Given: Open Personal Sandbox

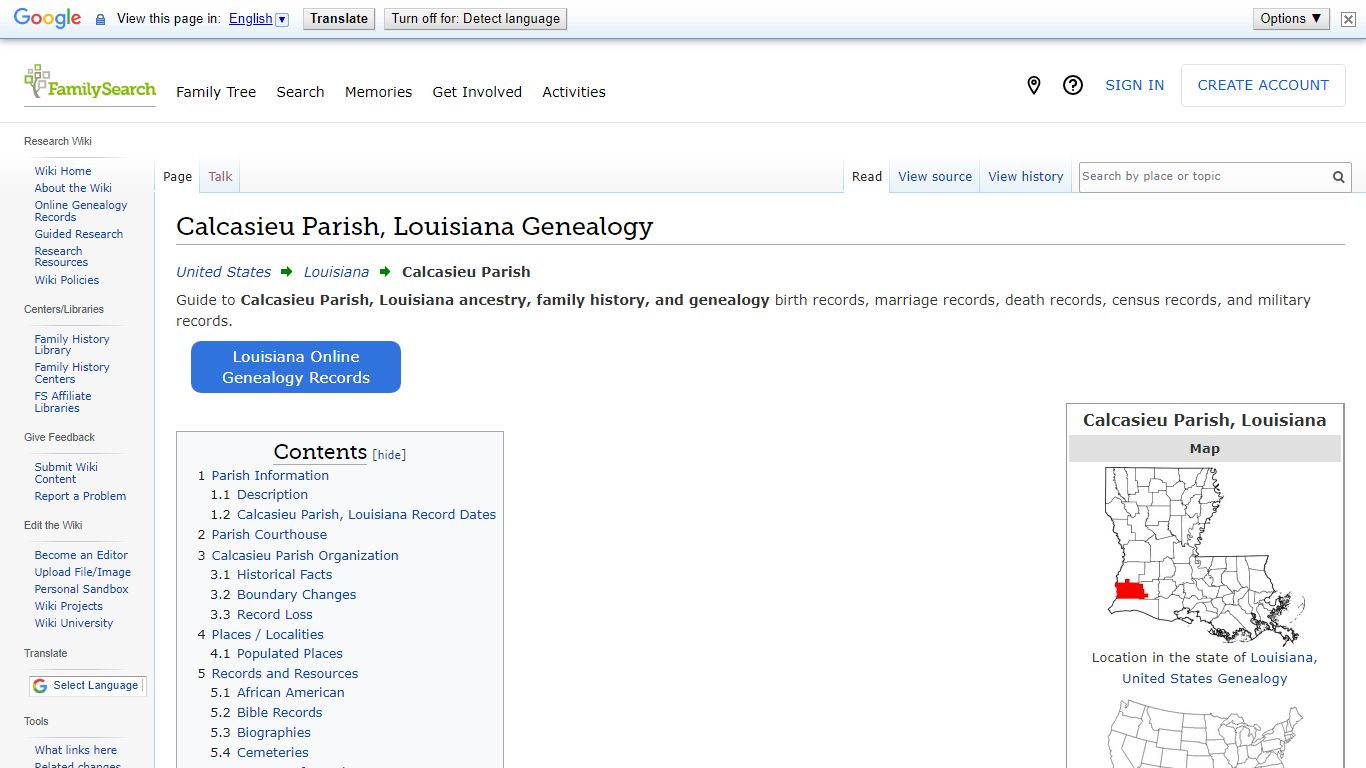Looking at the screenshot, I should pos(81,589).
